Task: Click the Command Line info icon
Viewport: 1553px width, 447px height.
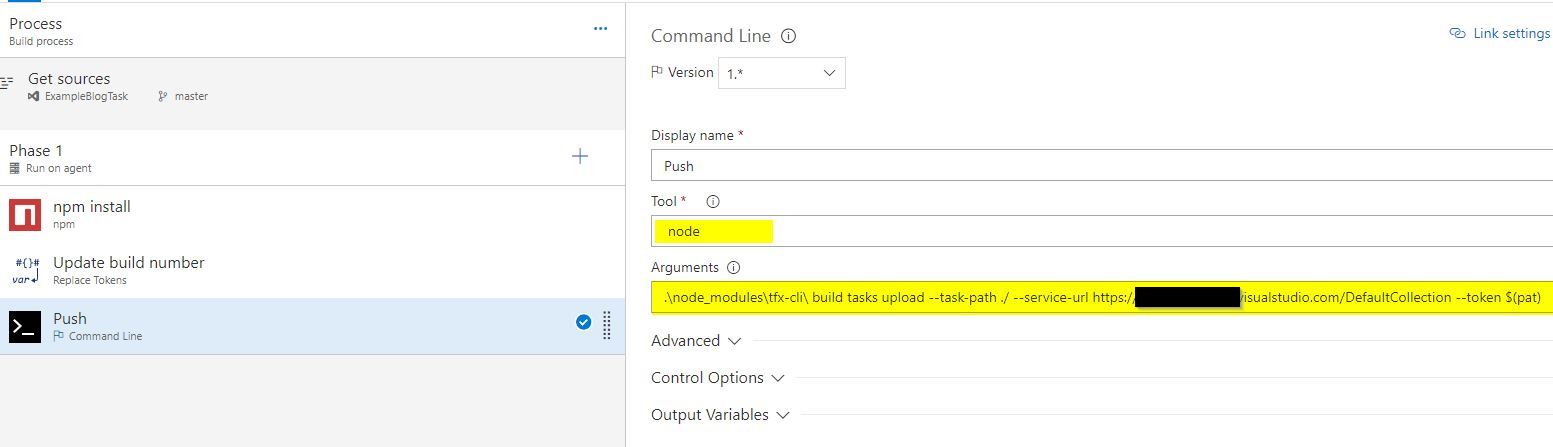Action: (x=788, y=36)
